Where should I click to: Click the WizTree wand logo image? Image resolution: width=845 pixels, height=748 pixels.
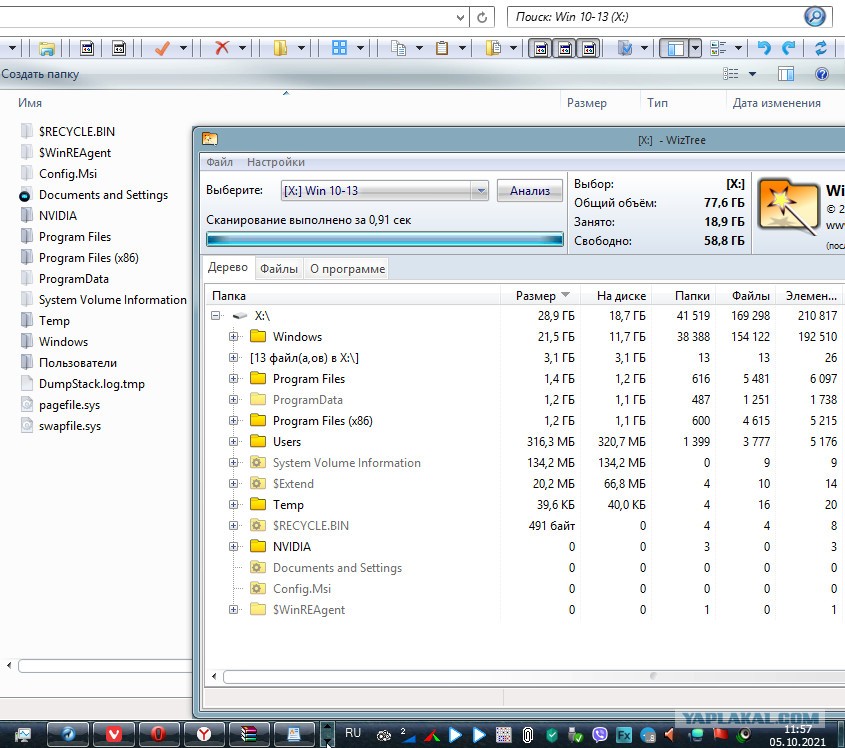click(787, 207)
